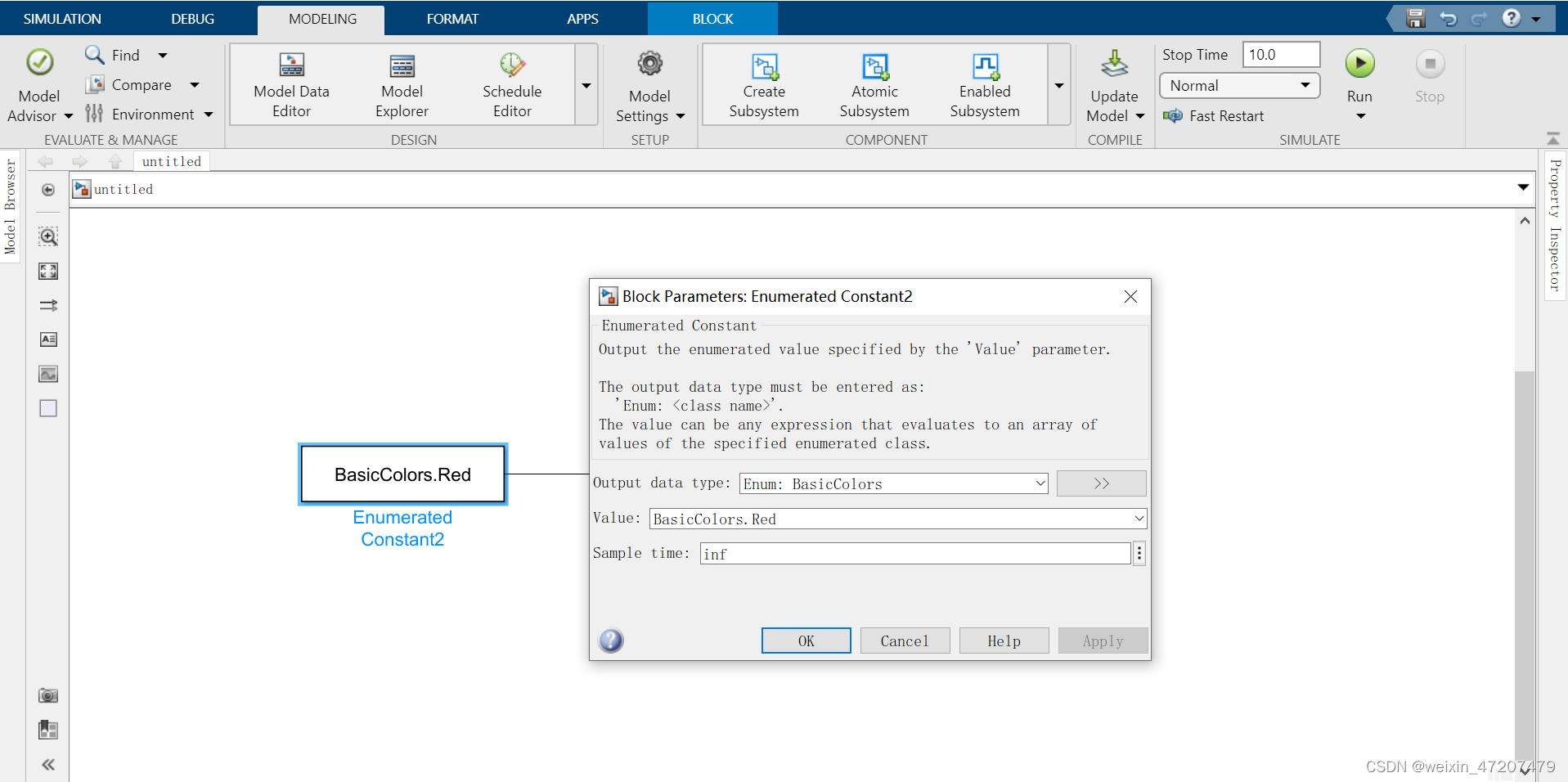Toggle Fast Restart

click(x=1213, y=115)
